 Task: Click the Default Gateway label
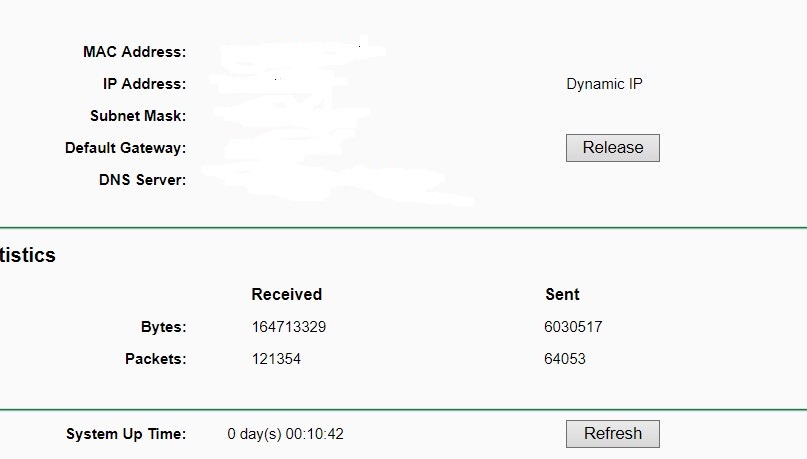point(125,148)
